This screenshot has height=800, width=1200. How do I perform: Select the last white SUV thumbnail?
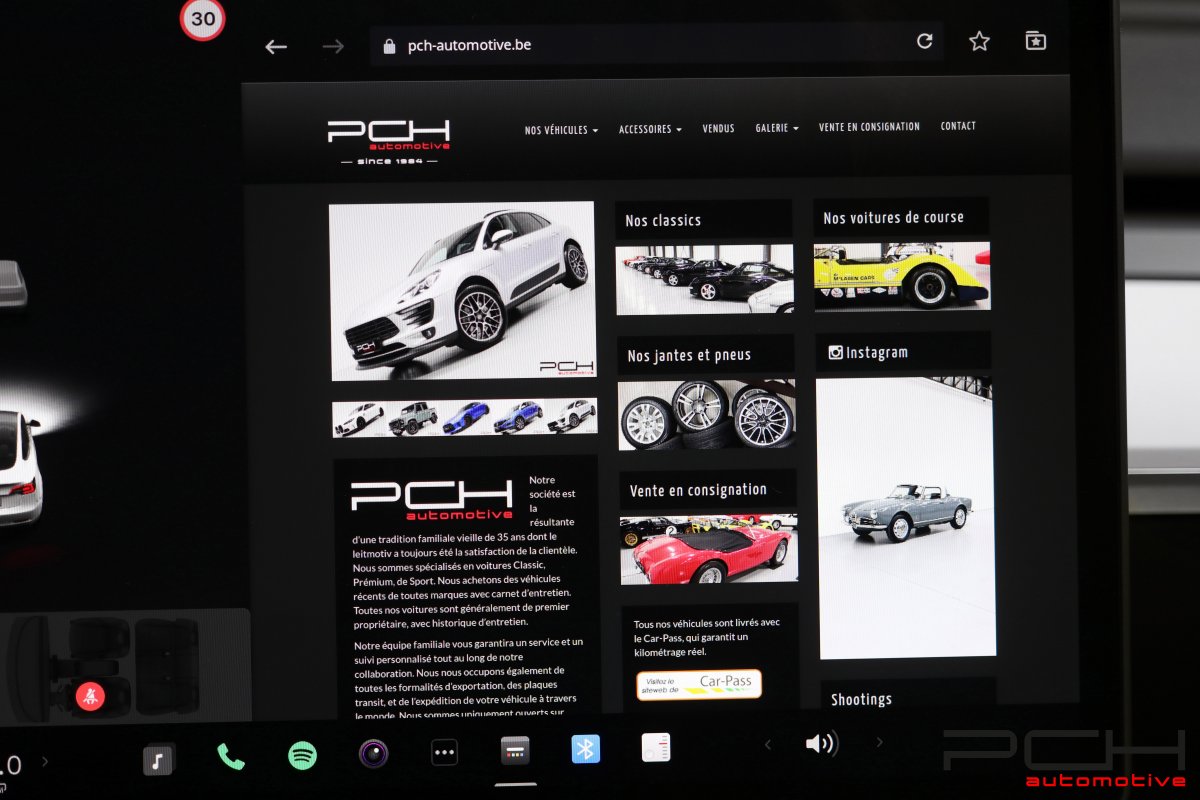point(571,415)
